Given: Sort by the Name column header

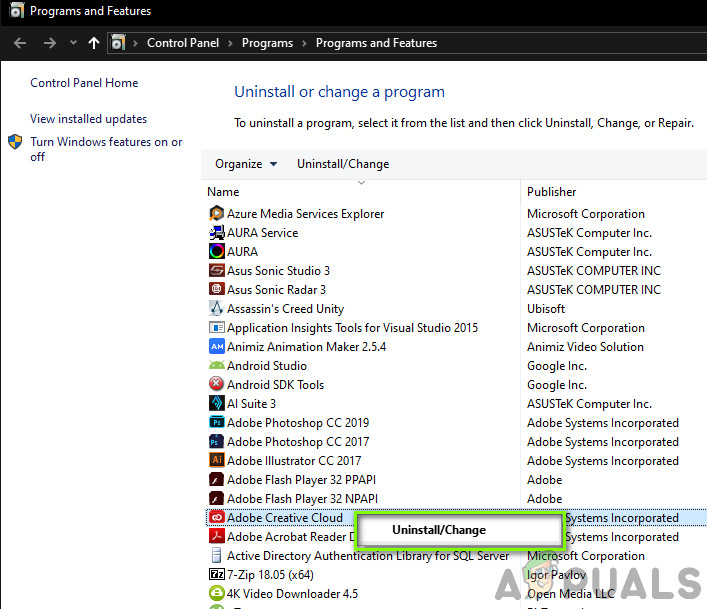Looking at the screenshot, I should (x=223, y=192).
